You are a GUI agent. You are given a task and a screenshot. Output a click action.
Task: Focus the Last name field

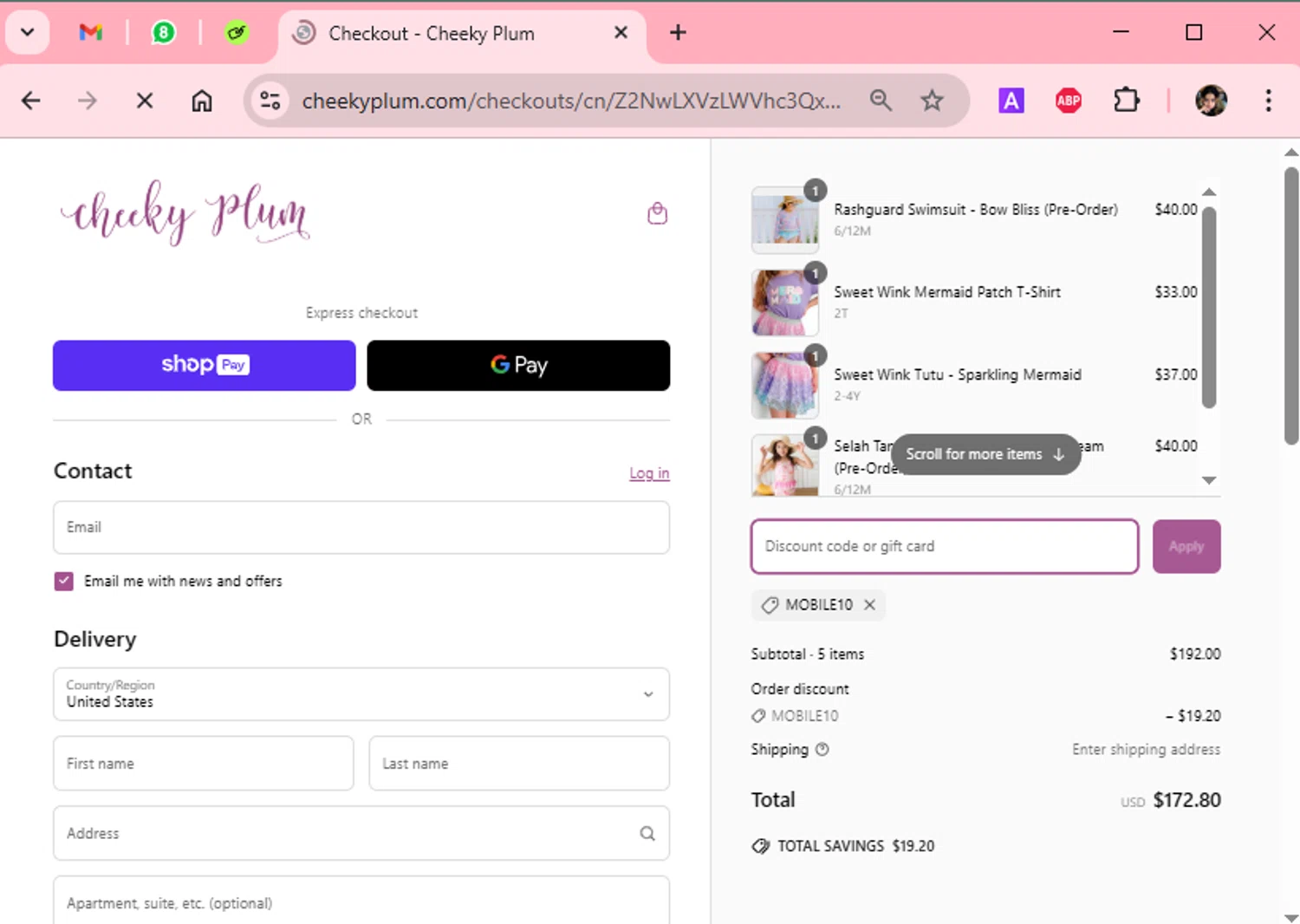(x=519, y=764)
